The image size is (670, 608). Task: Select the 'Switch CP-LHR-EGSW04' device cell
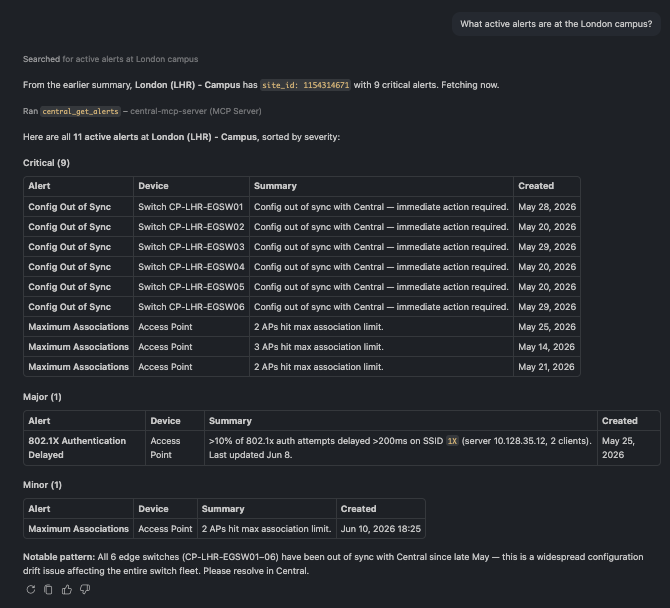191,267
